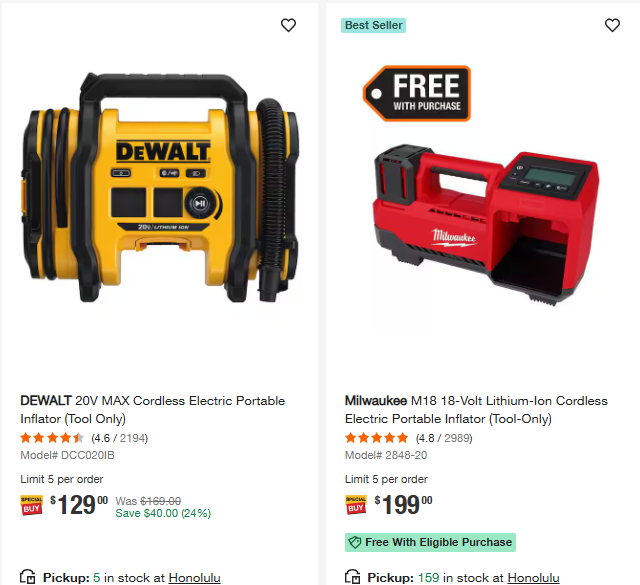Viewport: 640px width, 585px height.
Task: Open the DEWALT inflator product image
Action: tap(160, 188)
